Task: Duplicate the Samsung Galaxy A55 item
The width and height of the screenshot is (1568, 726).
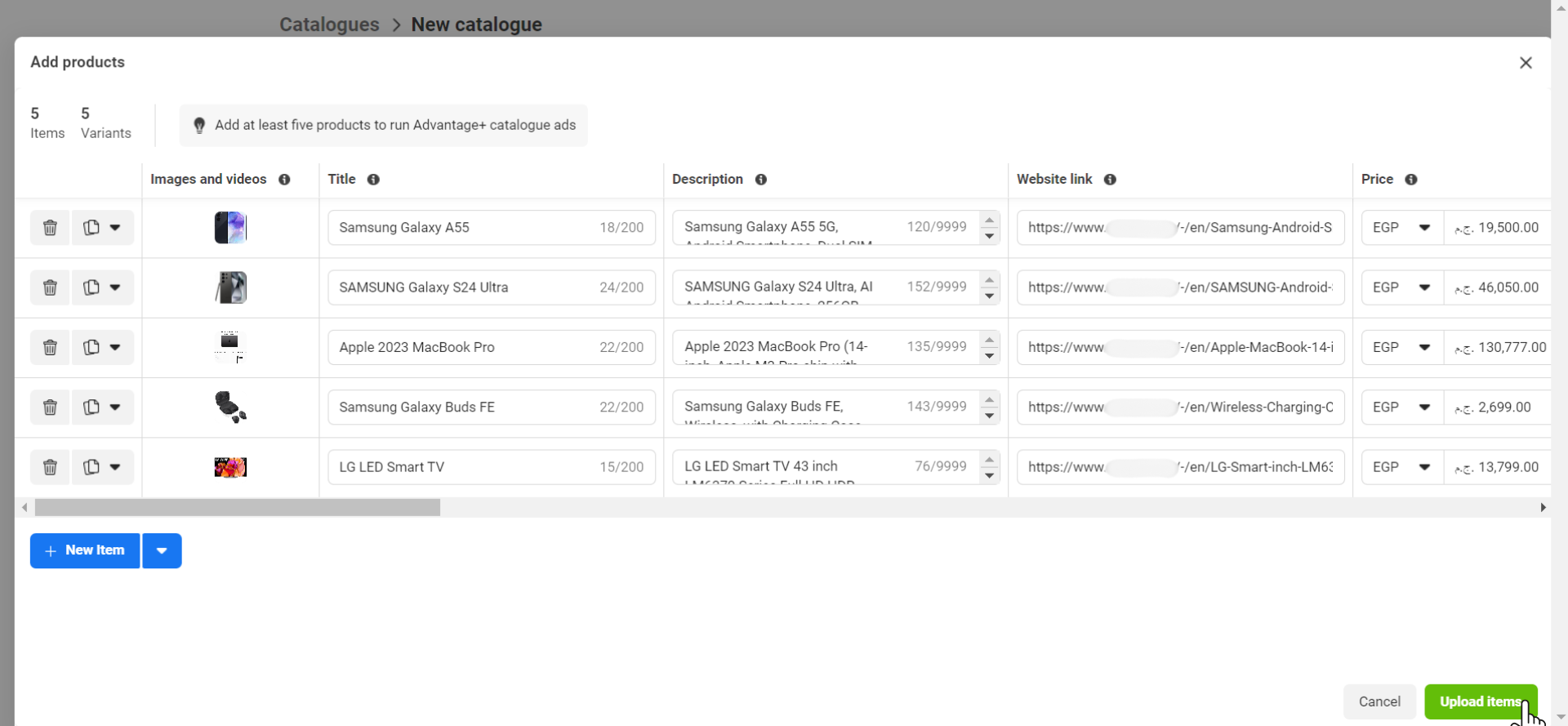Action: (91, 228)
